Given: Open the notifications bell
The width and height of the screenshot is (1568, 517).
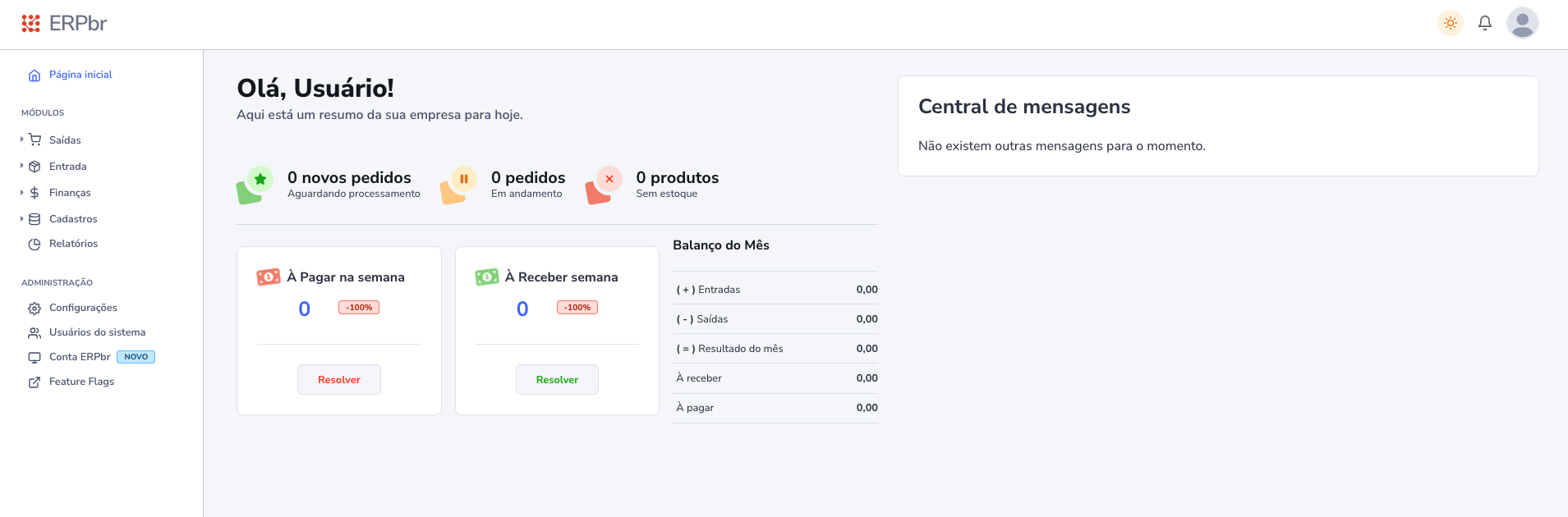Looking at the screenshot, I should [1484, 23].
